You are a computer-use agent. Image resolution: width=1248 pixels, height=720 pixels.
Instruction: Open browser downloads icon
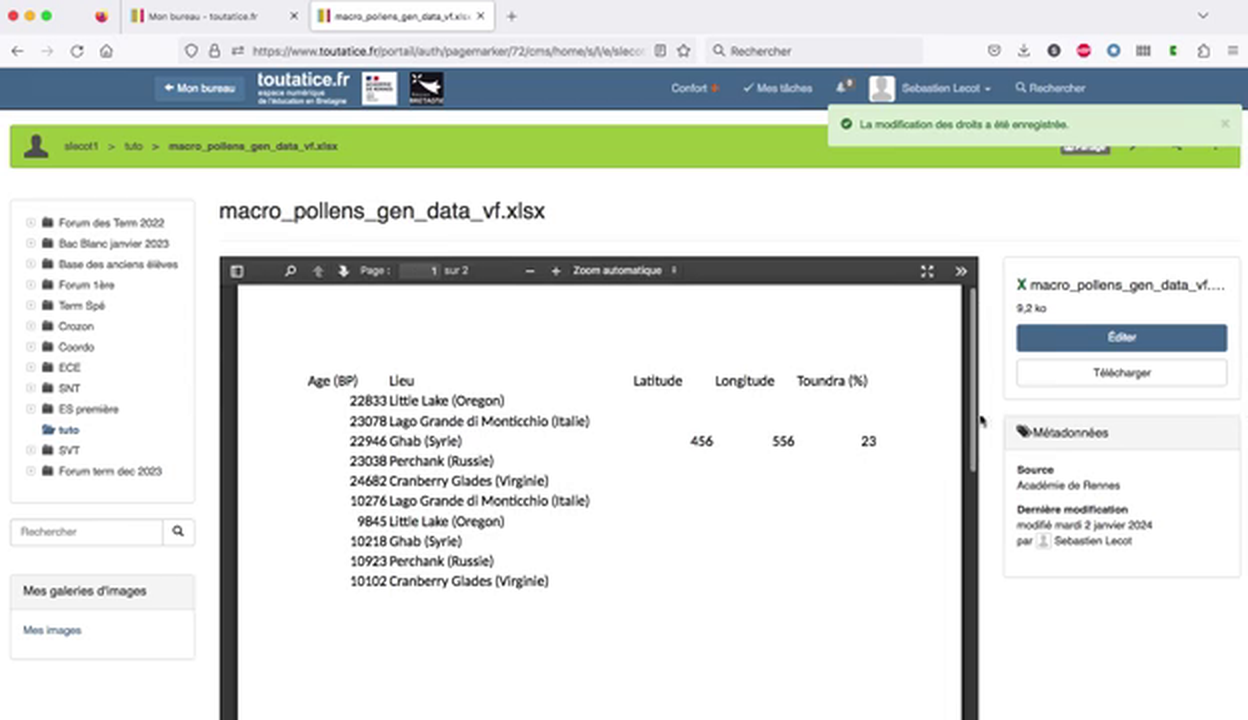tap(1023, 50)
